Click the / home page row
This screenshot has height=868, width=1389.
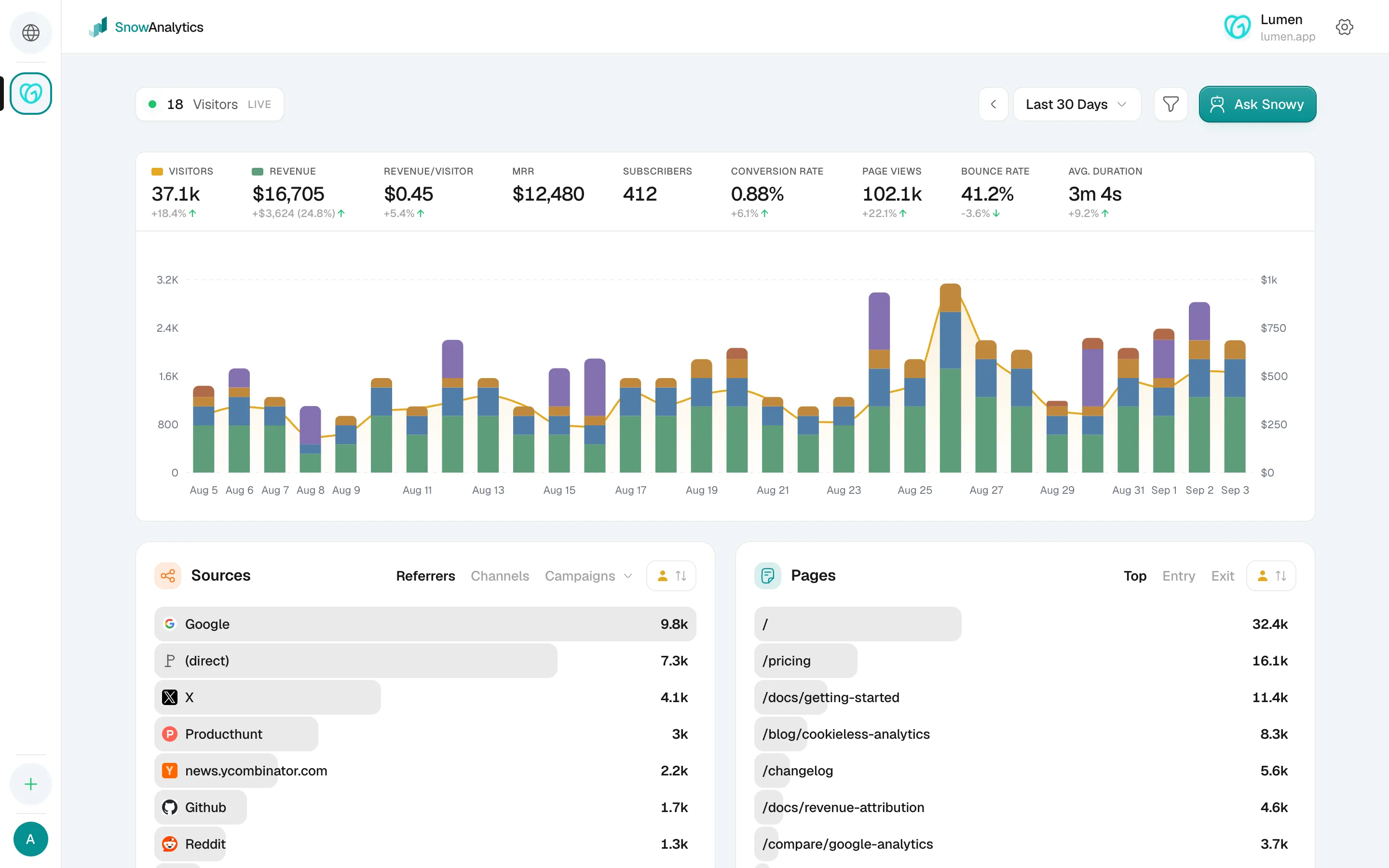1024,624
